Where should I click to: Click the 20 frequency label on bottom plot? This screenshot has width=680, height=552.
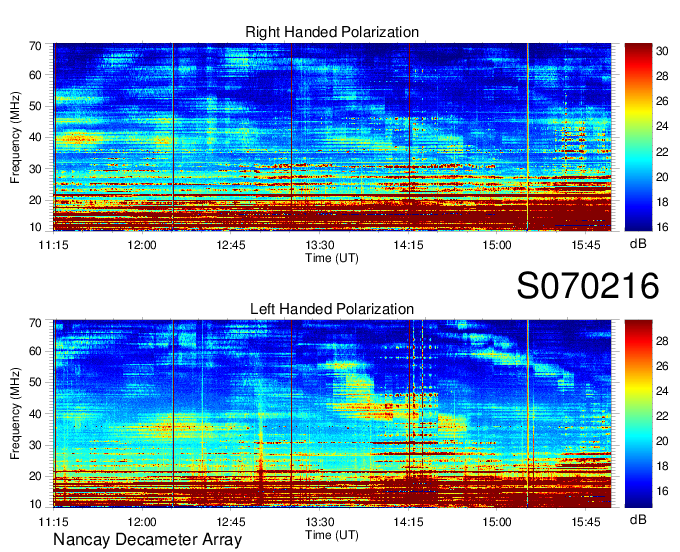[x=35, y=477]
